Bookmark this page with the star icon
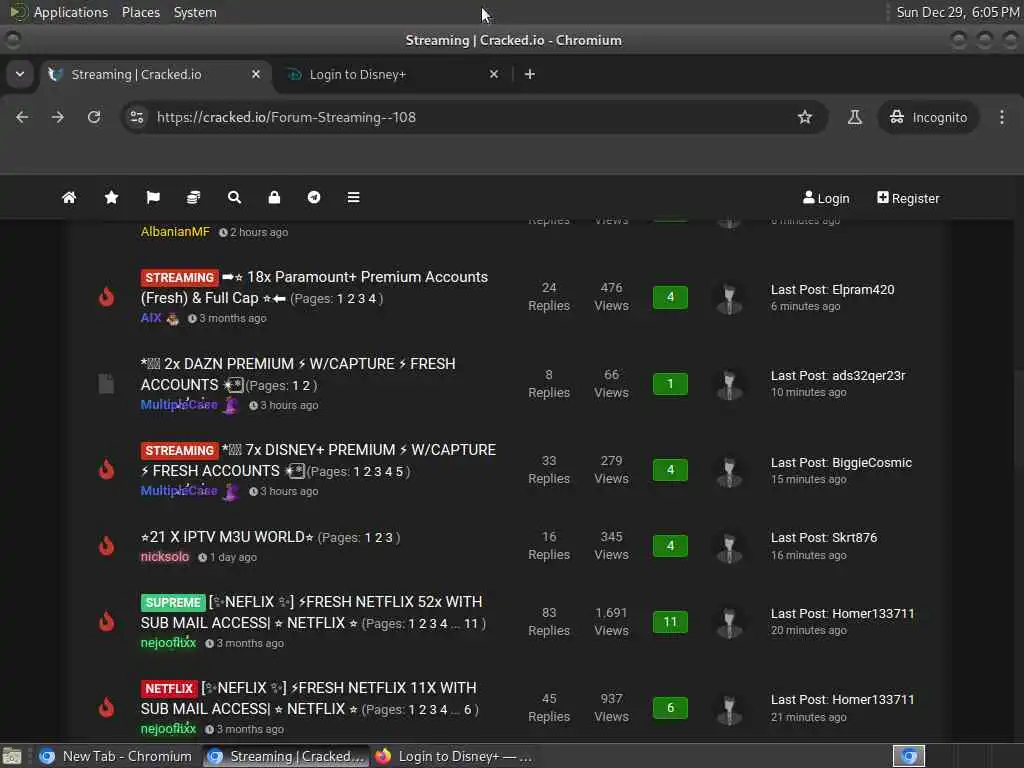 click(805, 117)
